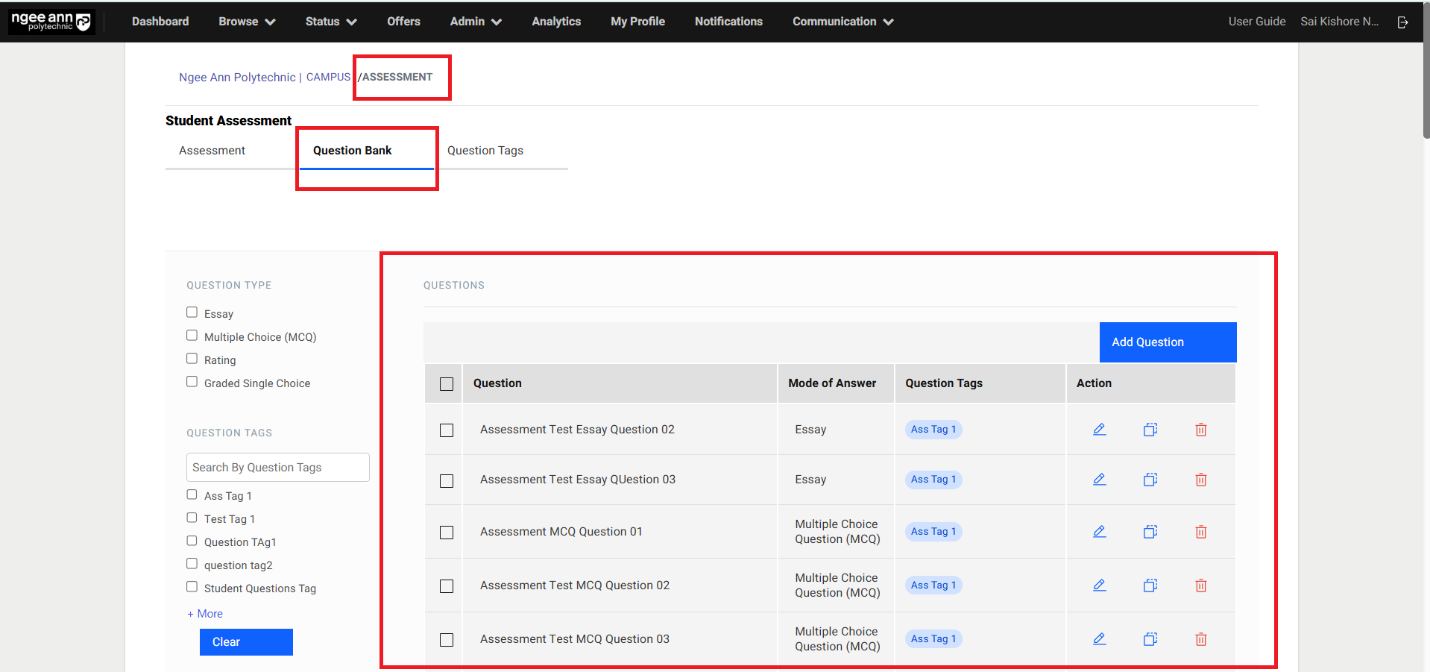
Task: Click the Add Question button
Action: [1167, 342]
